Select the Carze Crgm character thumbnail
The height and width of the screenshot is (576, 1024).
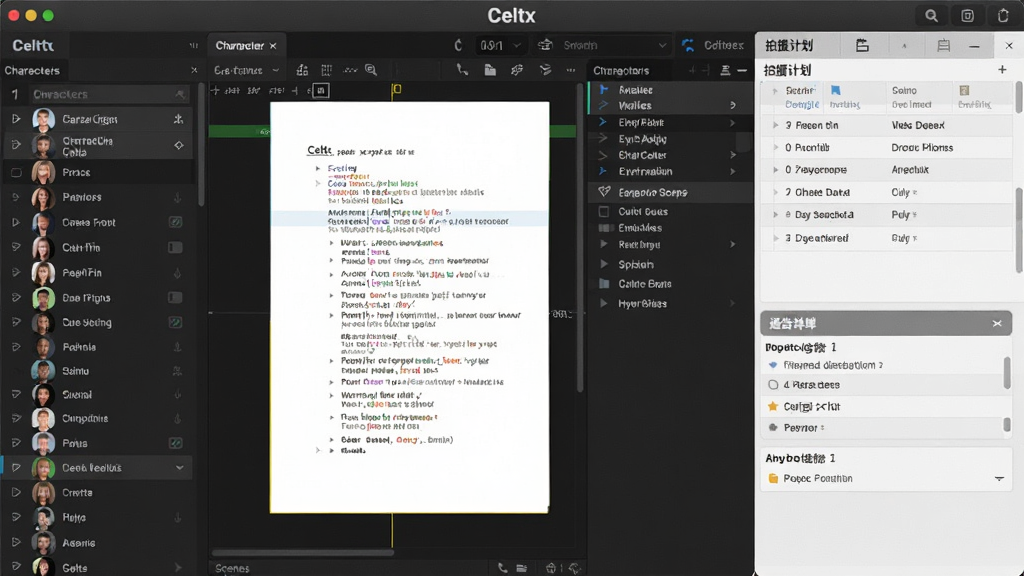[x=44, y=120]
